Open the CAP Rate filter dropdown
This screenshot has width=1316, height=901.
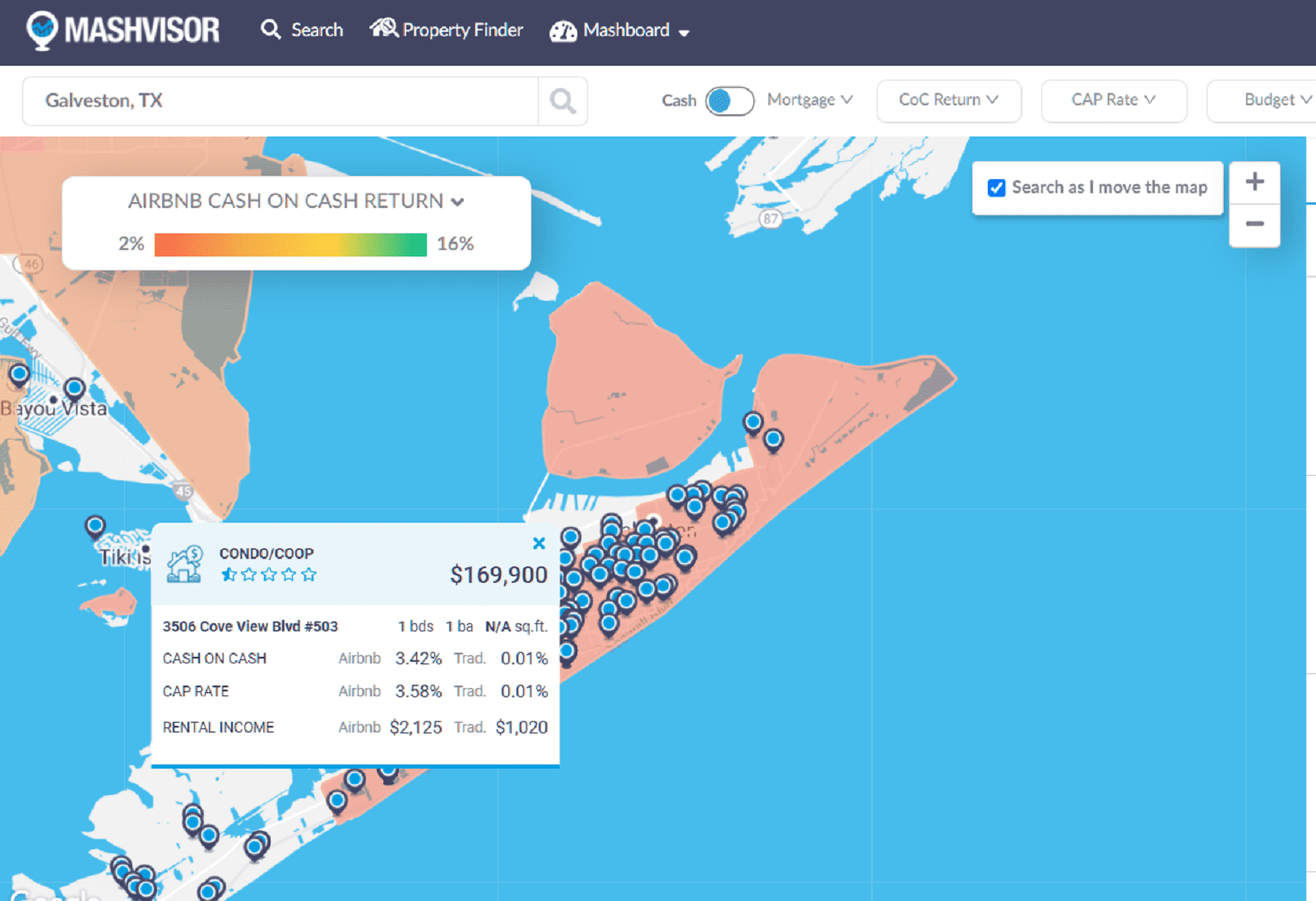click(1113, 100)
